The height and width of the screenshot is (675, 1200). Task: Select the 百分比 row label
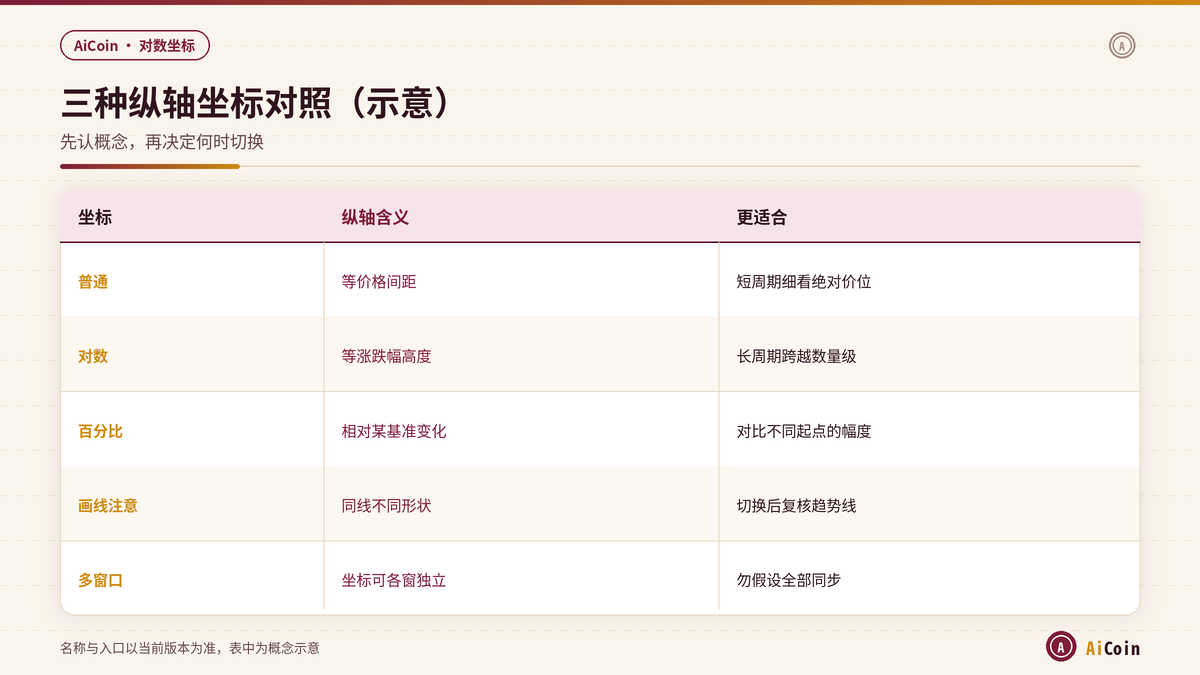[101, 431]
